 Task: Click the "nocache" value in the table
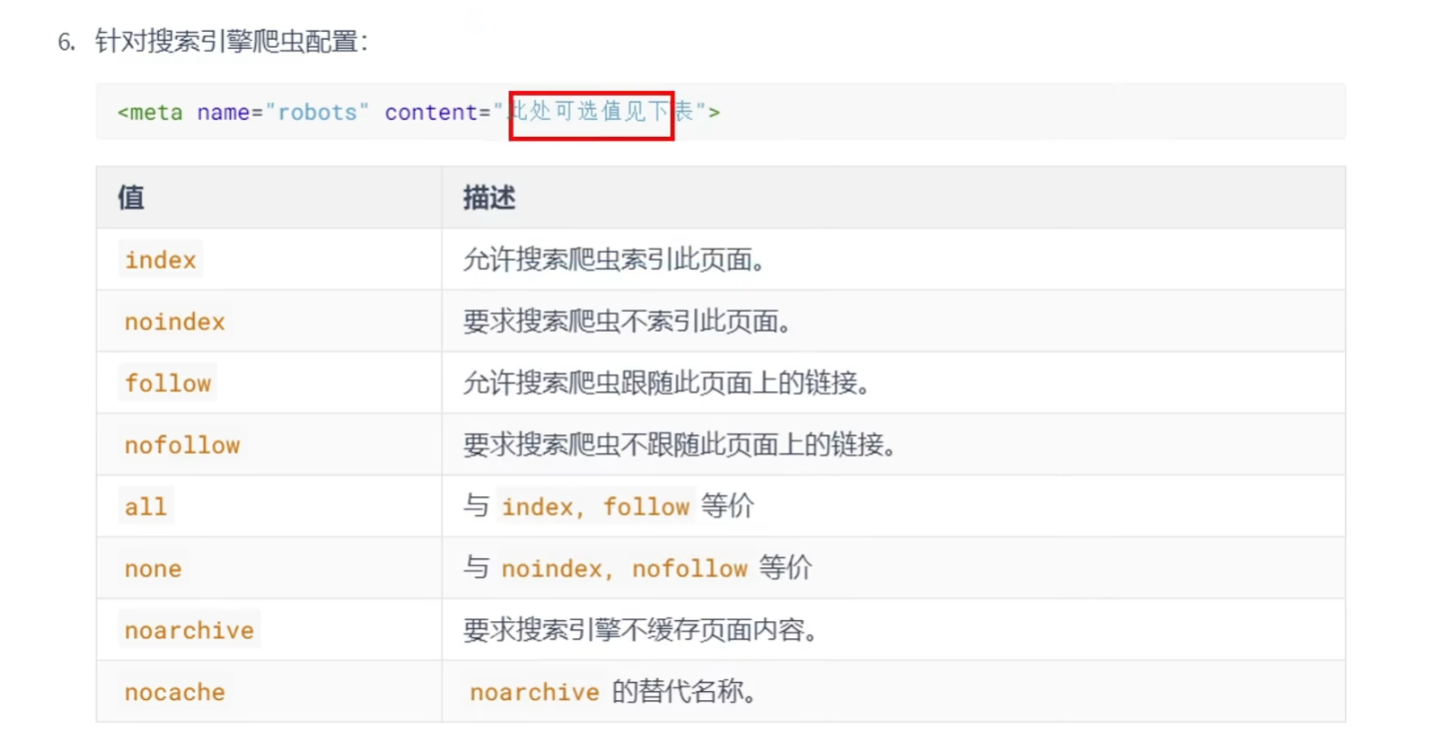(175, 693)
